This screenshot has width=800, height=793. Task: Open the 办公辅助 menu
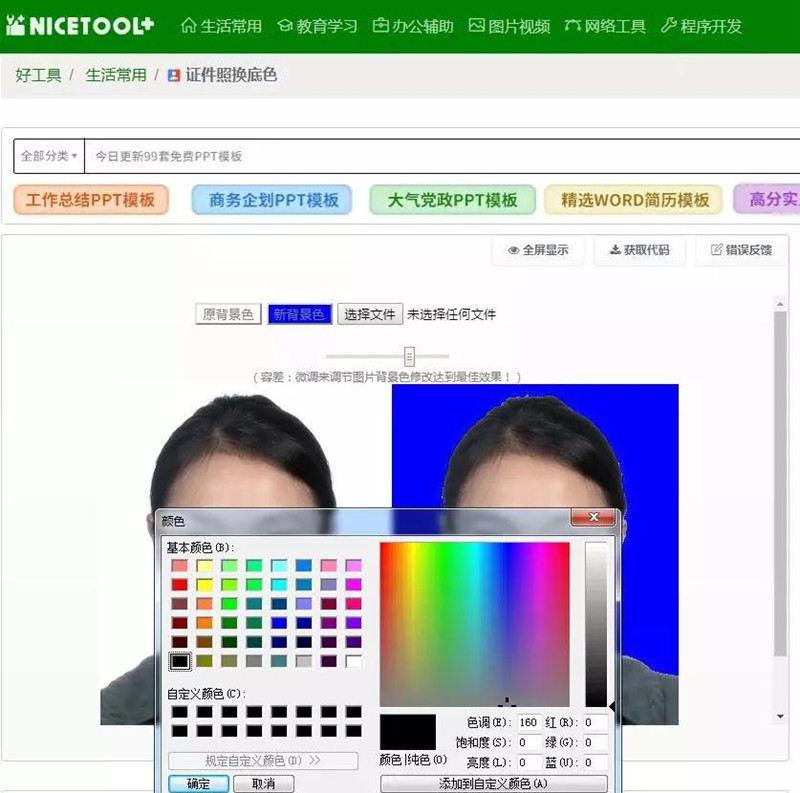click(x=413, y=26)
